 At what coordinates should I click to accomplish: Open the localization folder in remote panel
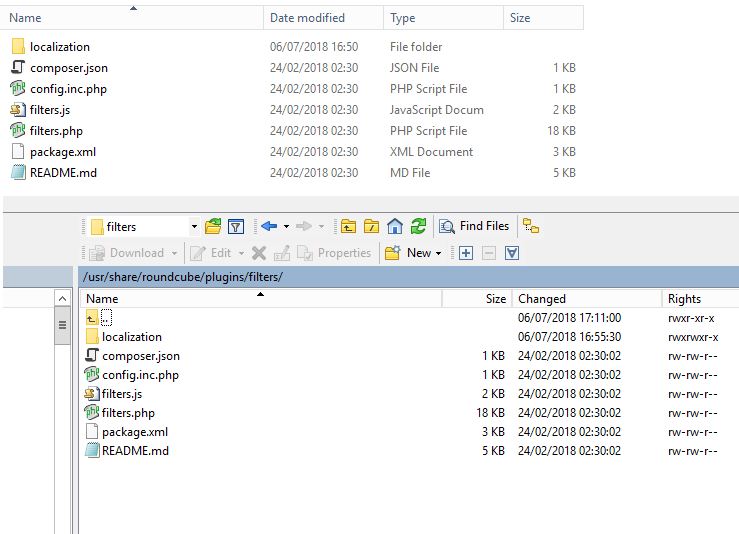pyautogui.click(x=131, y=337)
